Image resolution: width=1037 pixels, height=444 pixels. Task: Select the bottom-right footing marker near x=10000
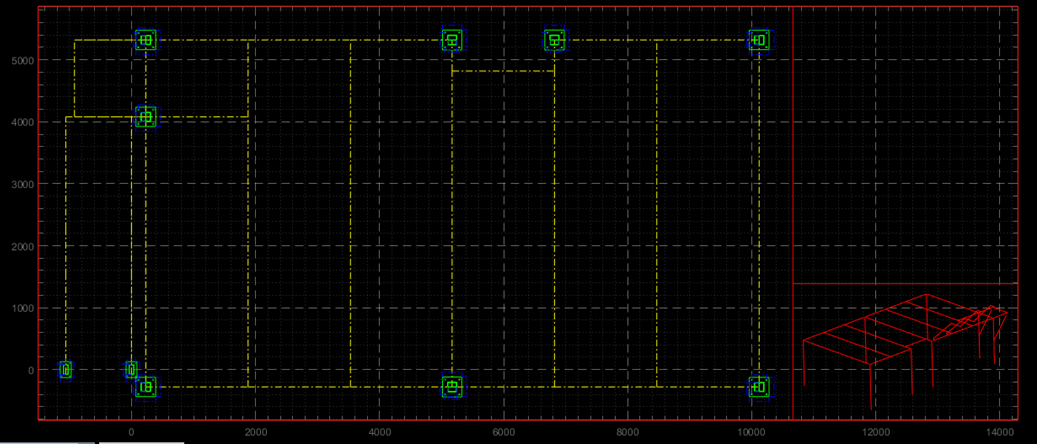[x=759, y=386]
